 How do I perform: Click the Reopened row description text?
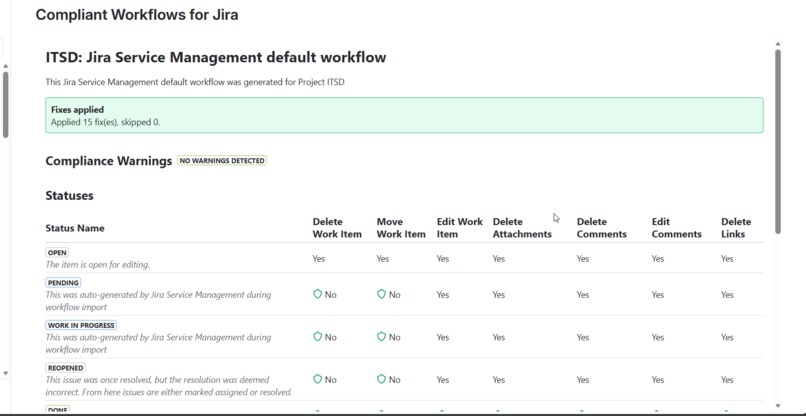pyautogui.click(x=169, y=386)
